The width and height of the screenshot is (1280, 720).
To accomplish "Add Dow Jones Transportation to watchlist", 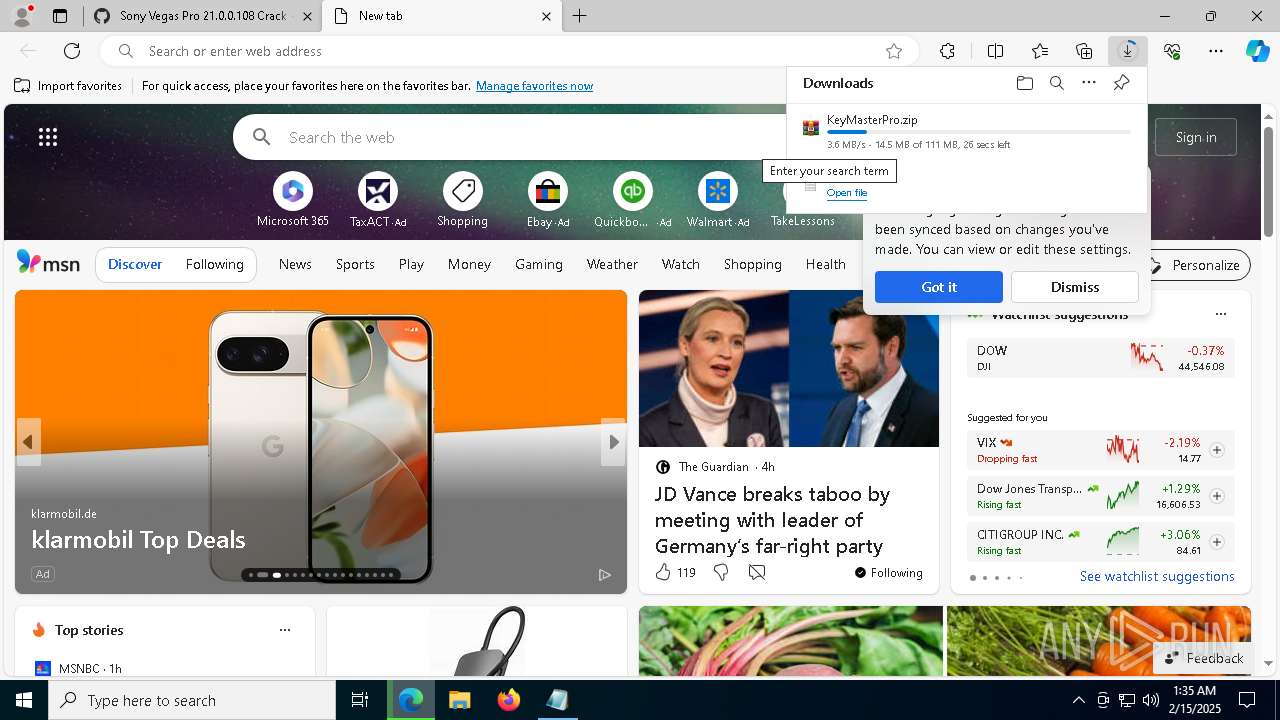I will 1217,496.
